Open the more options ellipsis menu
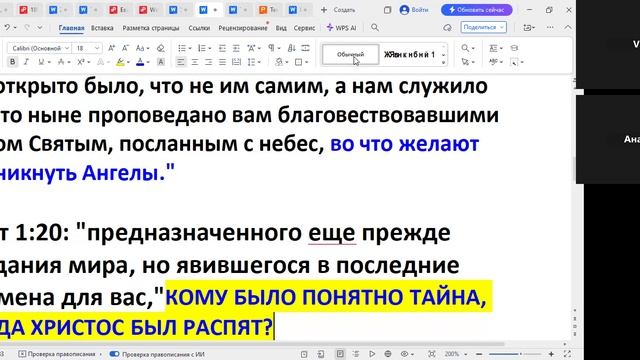 pyautogui.click(x=550, y=27)
